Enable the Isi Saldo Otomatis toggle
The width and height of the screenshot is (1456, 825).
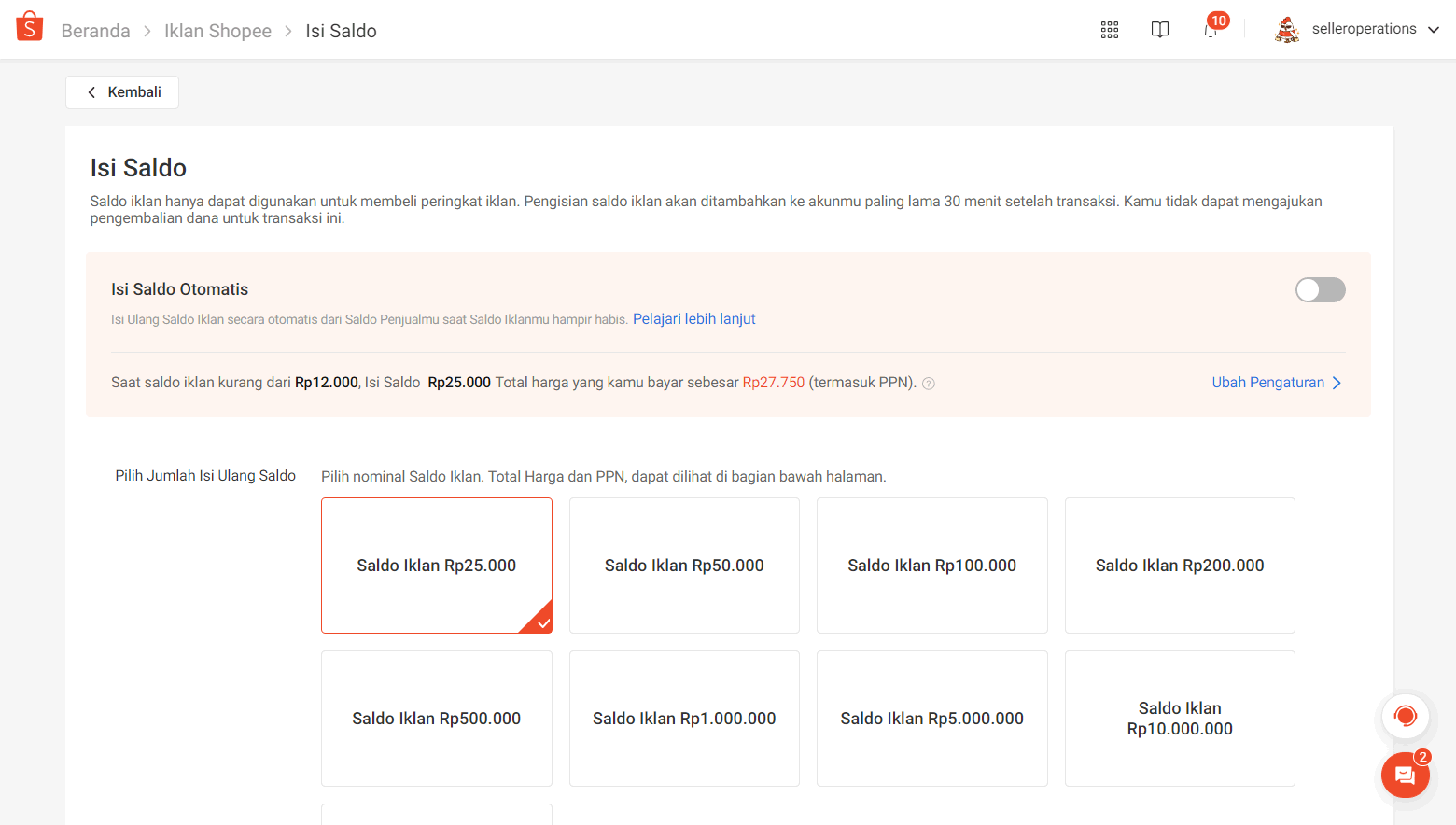1320,290
